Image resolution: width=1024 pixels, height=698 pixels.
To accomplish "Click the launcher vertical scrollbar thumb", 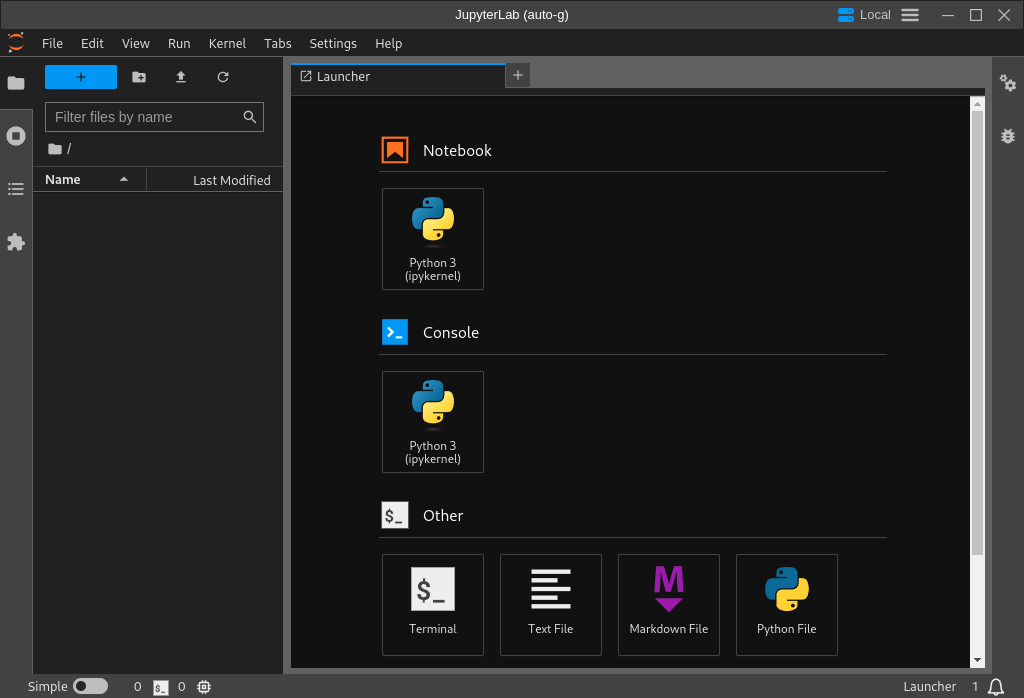I will coord(978,333).
